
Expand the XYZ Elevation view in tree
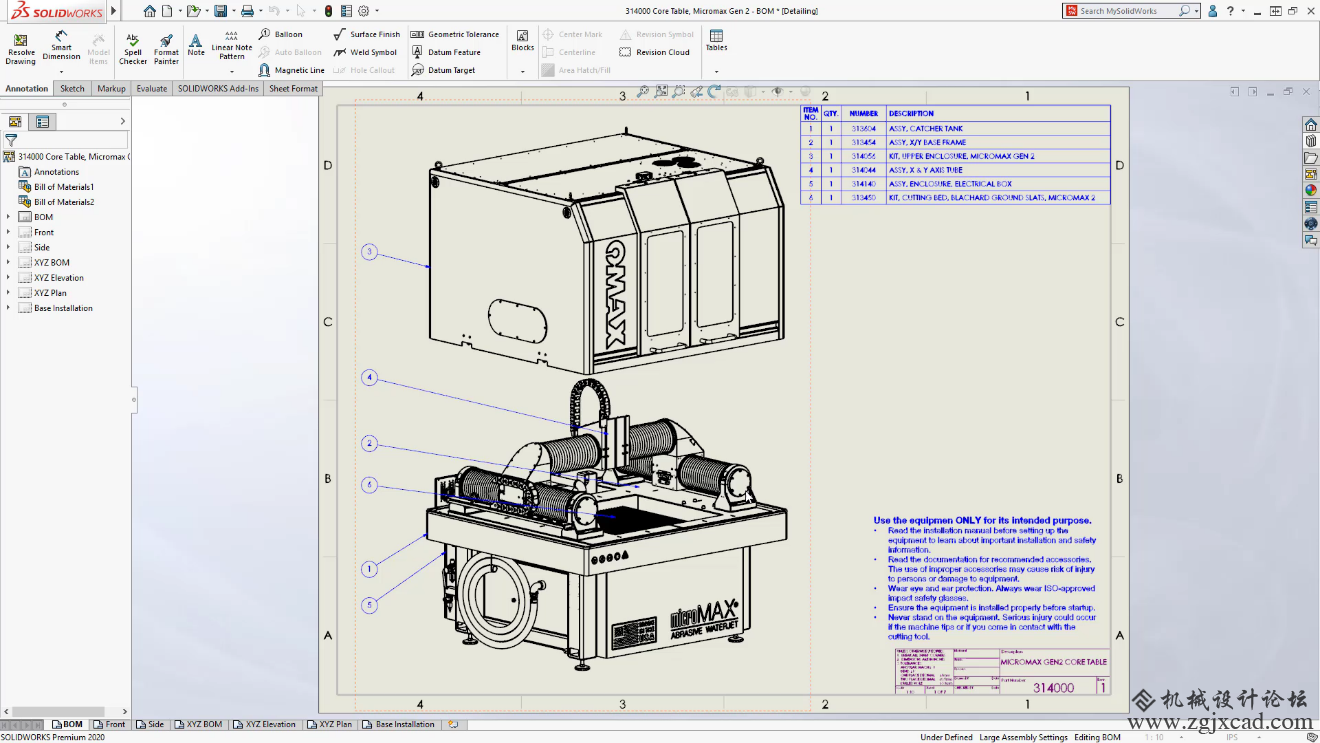(8, 278)
